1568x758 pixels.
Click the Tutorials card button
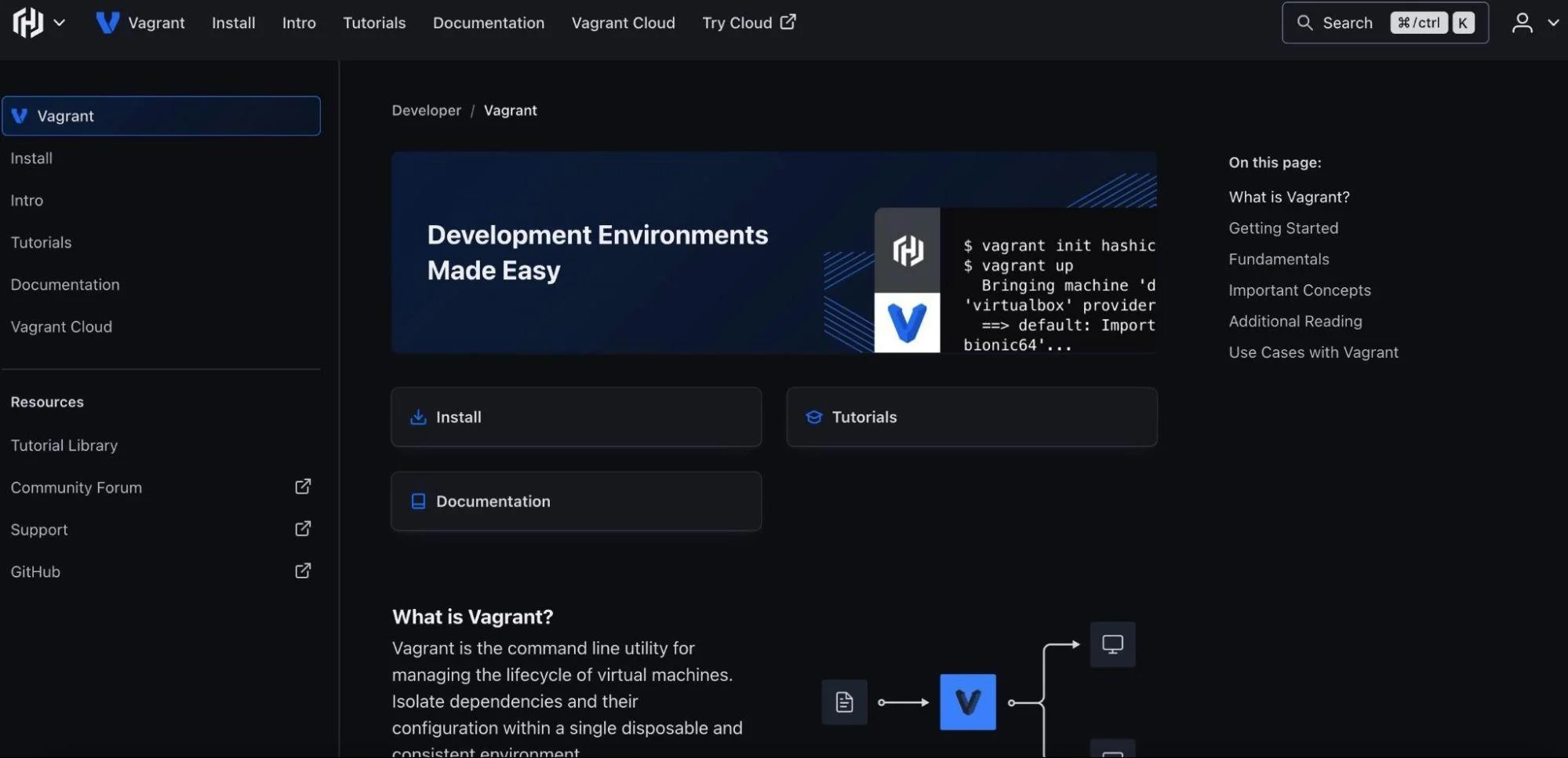pos(972,417)
